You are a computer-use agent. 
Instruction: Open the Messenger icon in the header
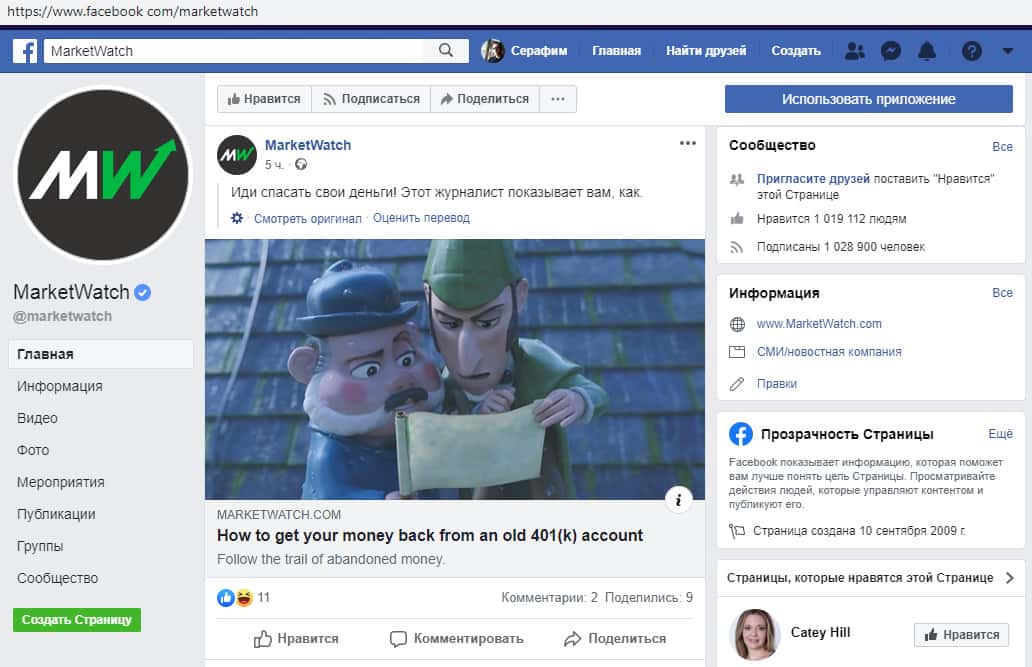pos(890,51)
